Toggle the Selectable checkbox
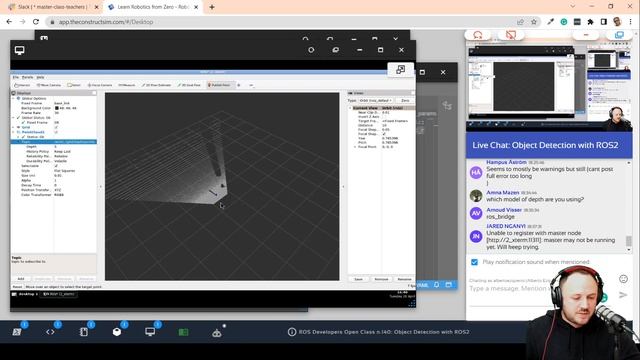Viewport: 640px width, 360px height. point(56,166)
